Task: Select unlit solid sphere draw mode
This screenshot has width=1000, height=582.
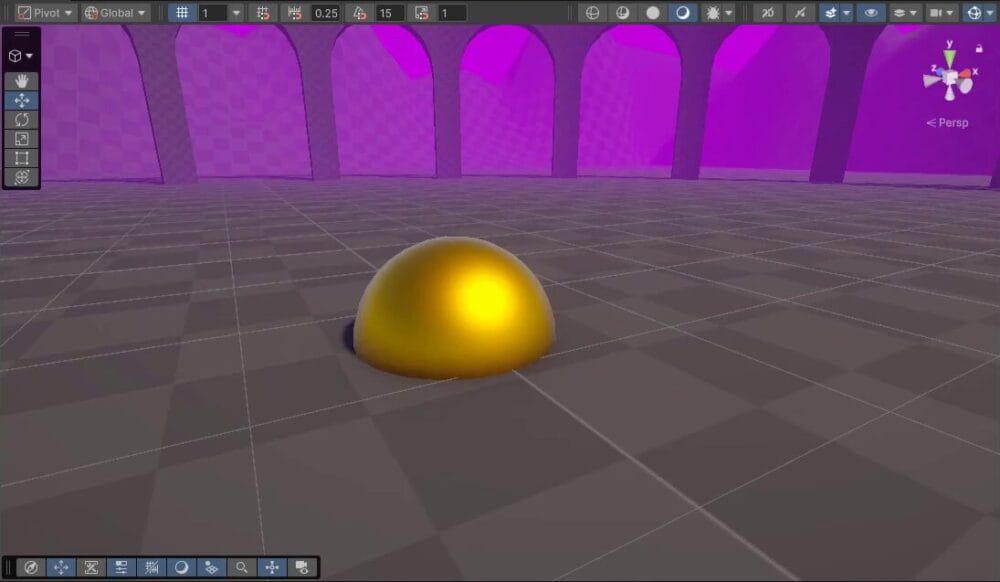Action: pos(652,13)
